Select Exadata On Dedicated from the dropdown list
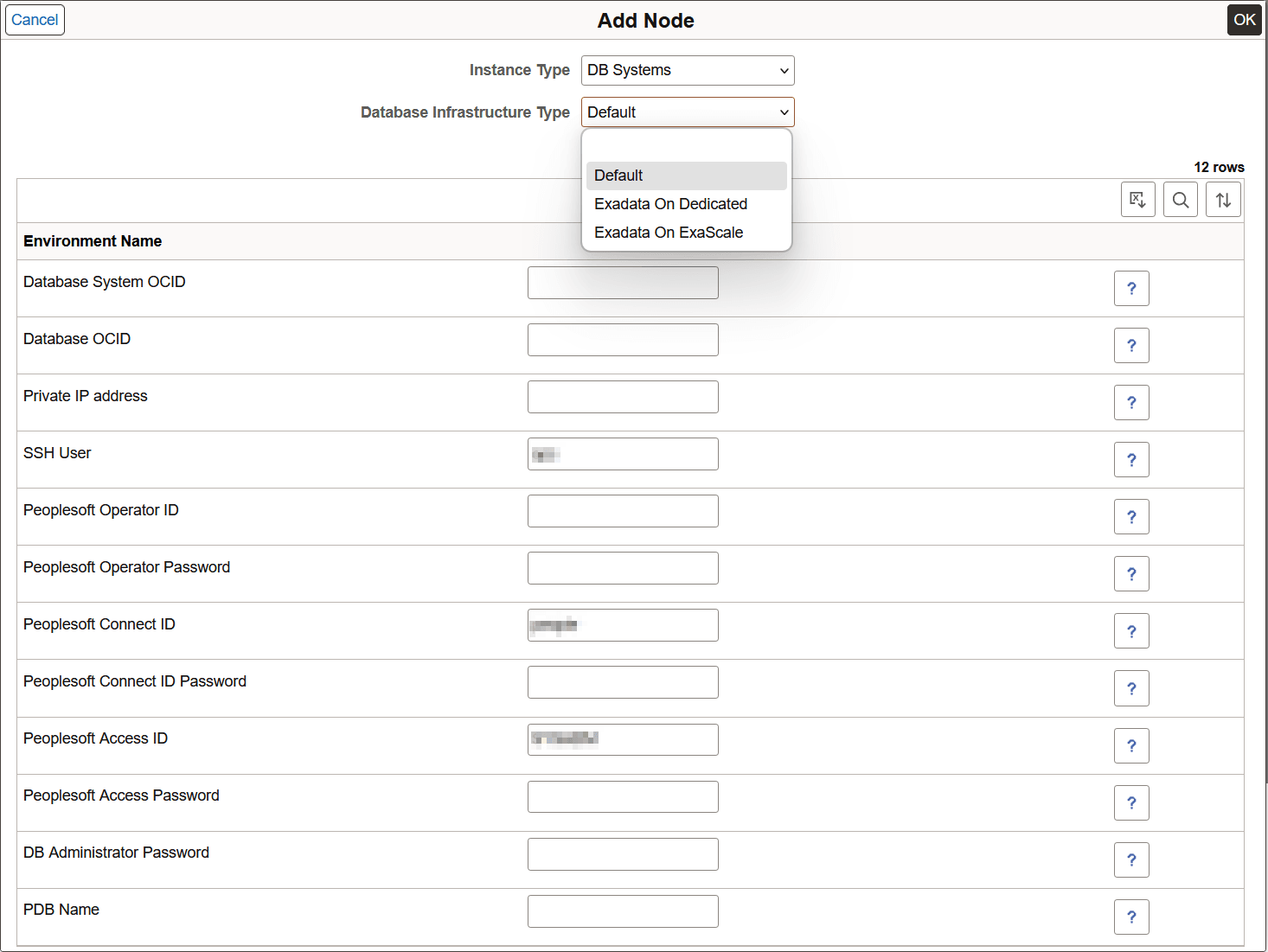This screenshot has height=952, width=1268. click(670, 204)
